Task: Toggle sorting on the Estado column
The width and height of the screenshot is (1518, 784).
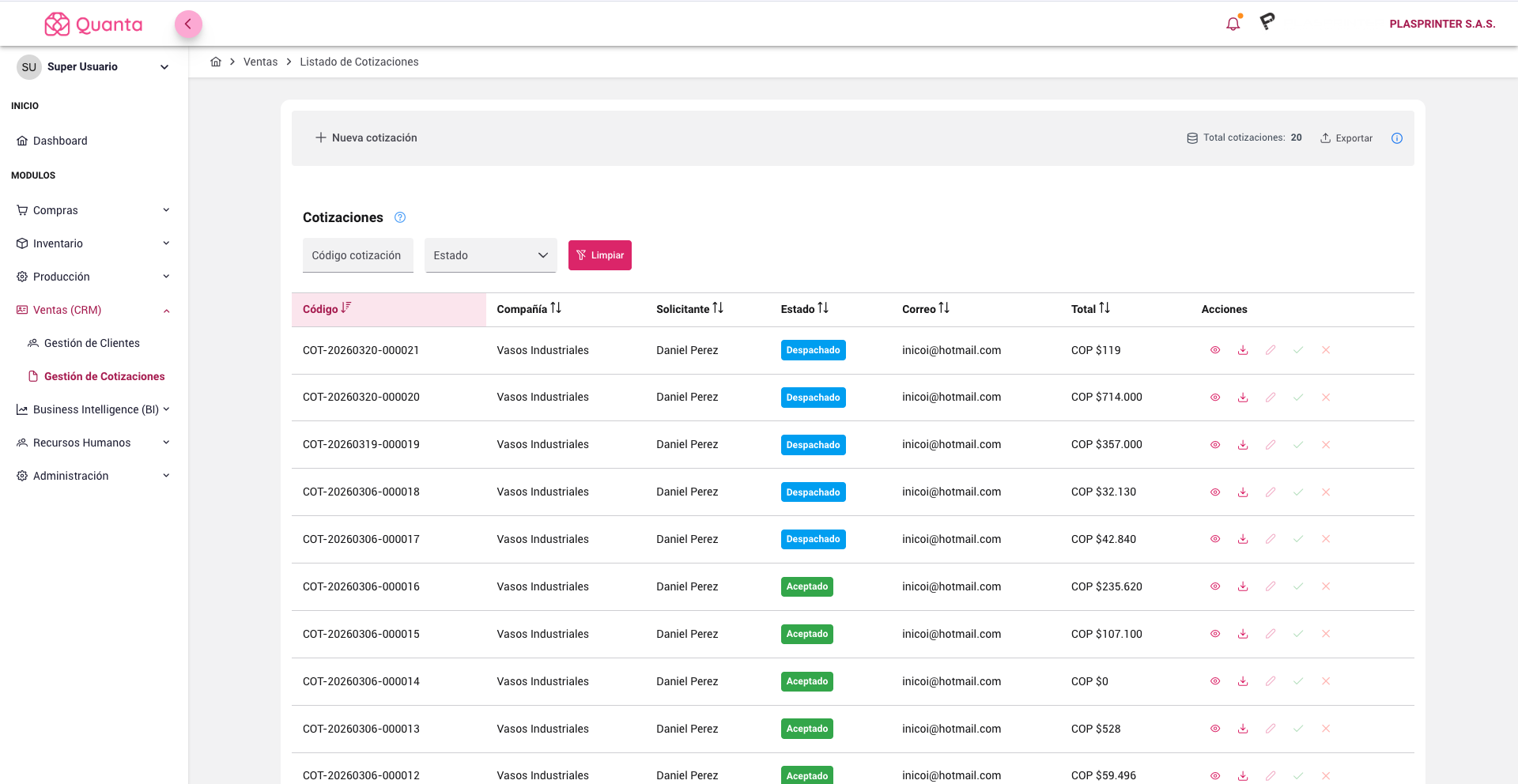Action: coord(822,308)
